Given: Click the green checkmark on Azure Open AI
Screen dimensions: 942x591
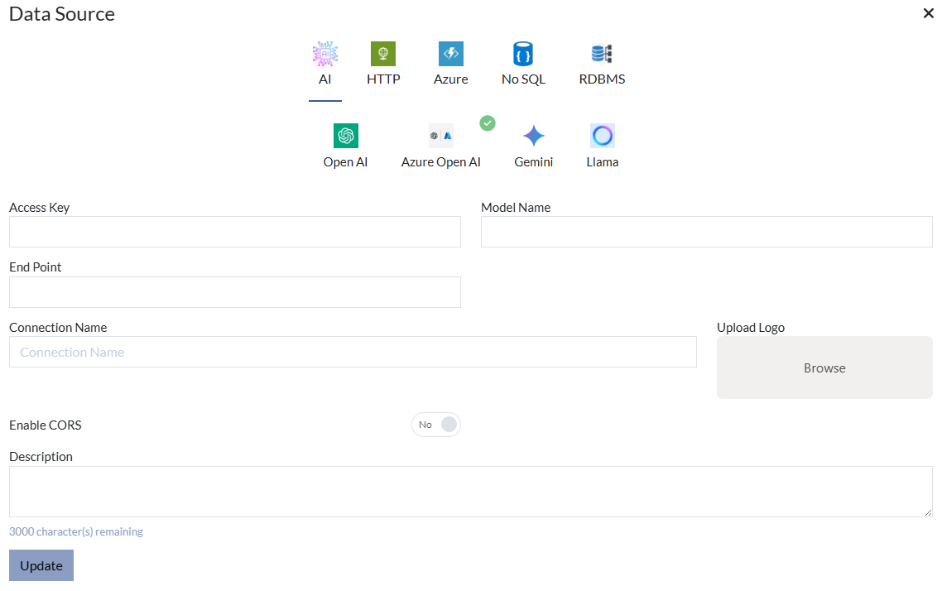Looking at the screenshot, I should point(487,123).
